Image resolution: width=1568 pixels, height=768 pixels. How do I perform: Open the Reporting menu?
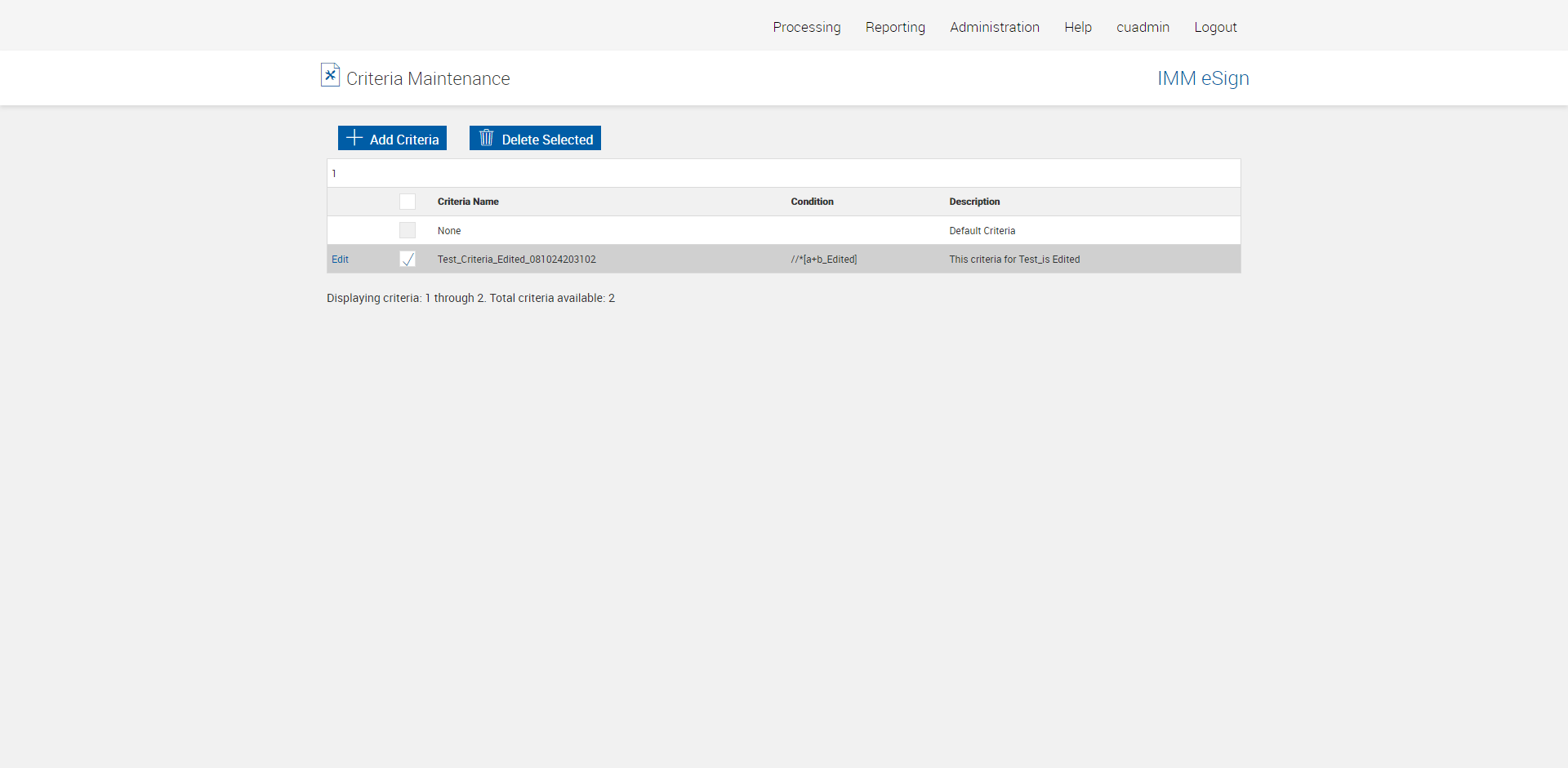(x=895, y=27)
